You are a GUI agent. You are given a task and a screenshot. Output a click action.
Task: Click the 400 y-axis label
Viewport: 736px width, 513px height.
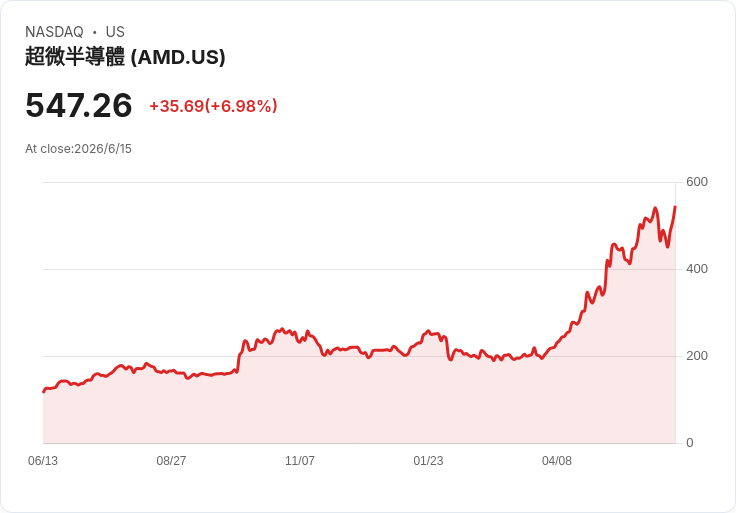click(697, 269)
